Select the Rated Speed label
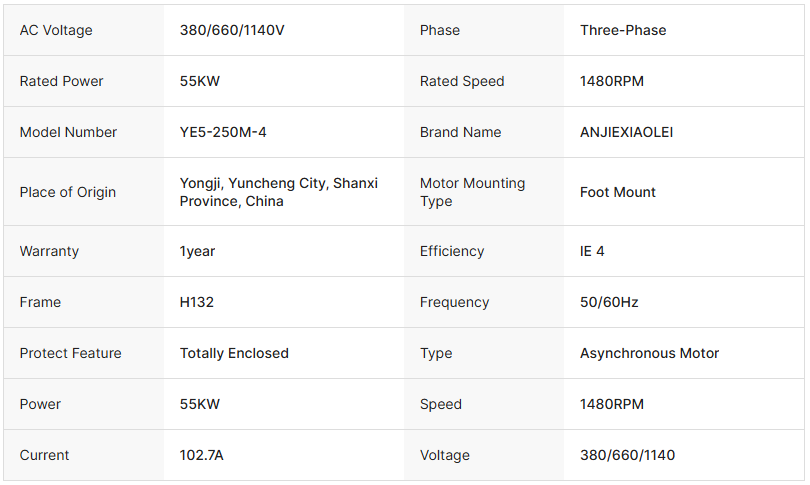Screen dimensions: 810x485 coord(462,81)
